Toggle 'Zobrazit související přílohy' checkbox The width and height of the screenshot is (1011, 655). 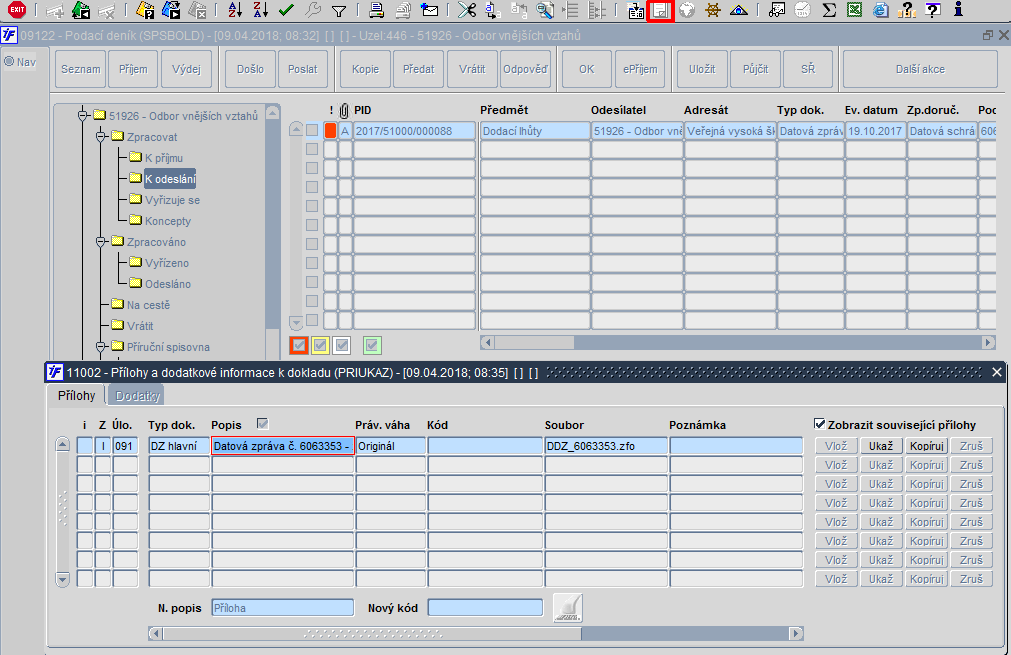pos(820,425)
